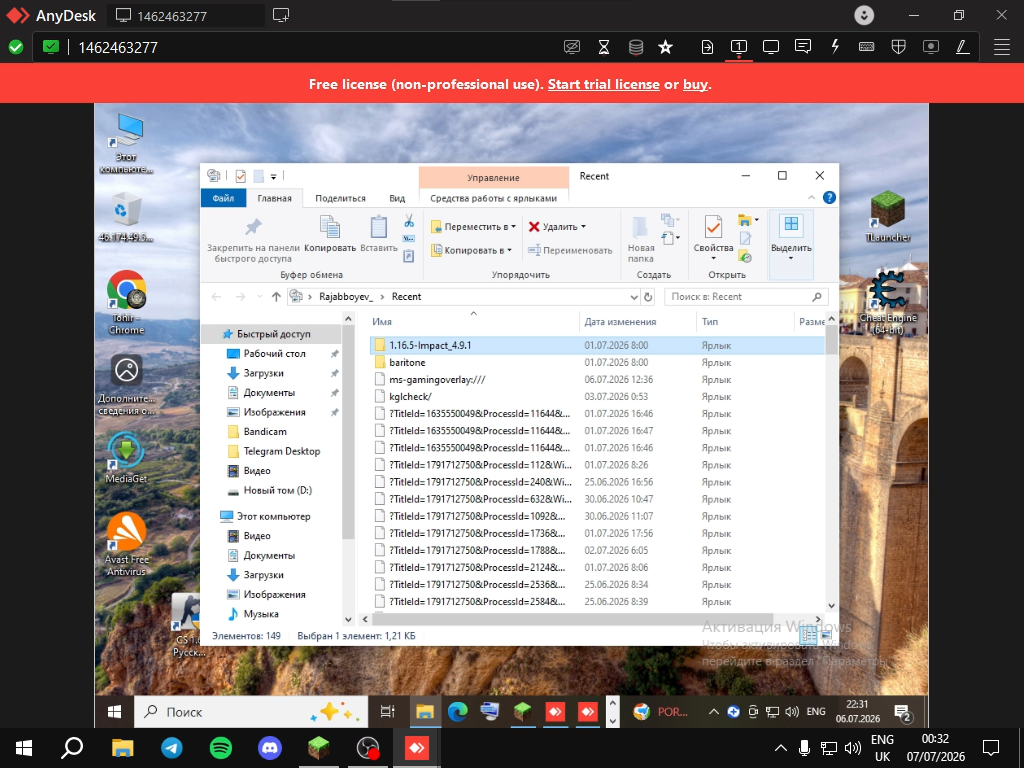
Task: Open quick access toolbar customize arrow
Action: click(x=274, y=176)
